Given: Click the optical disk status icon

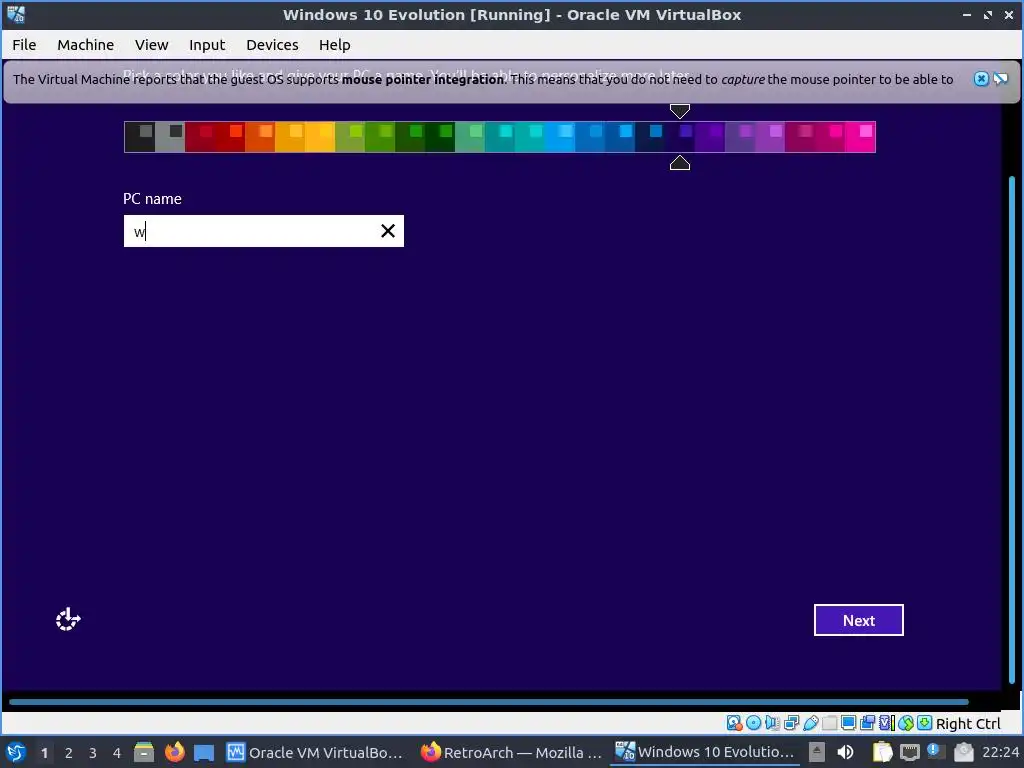Looking at the screenshot, I should [x=754, y=723].
